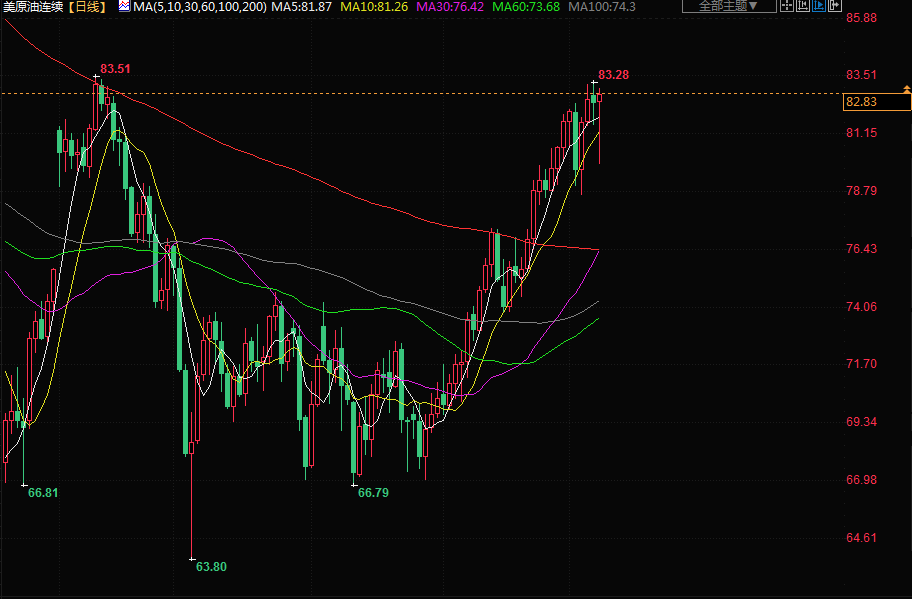
Task: Click the MA indicator chart icon
Action: [x=124, y=6]
